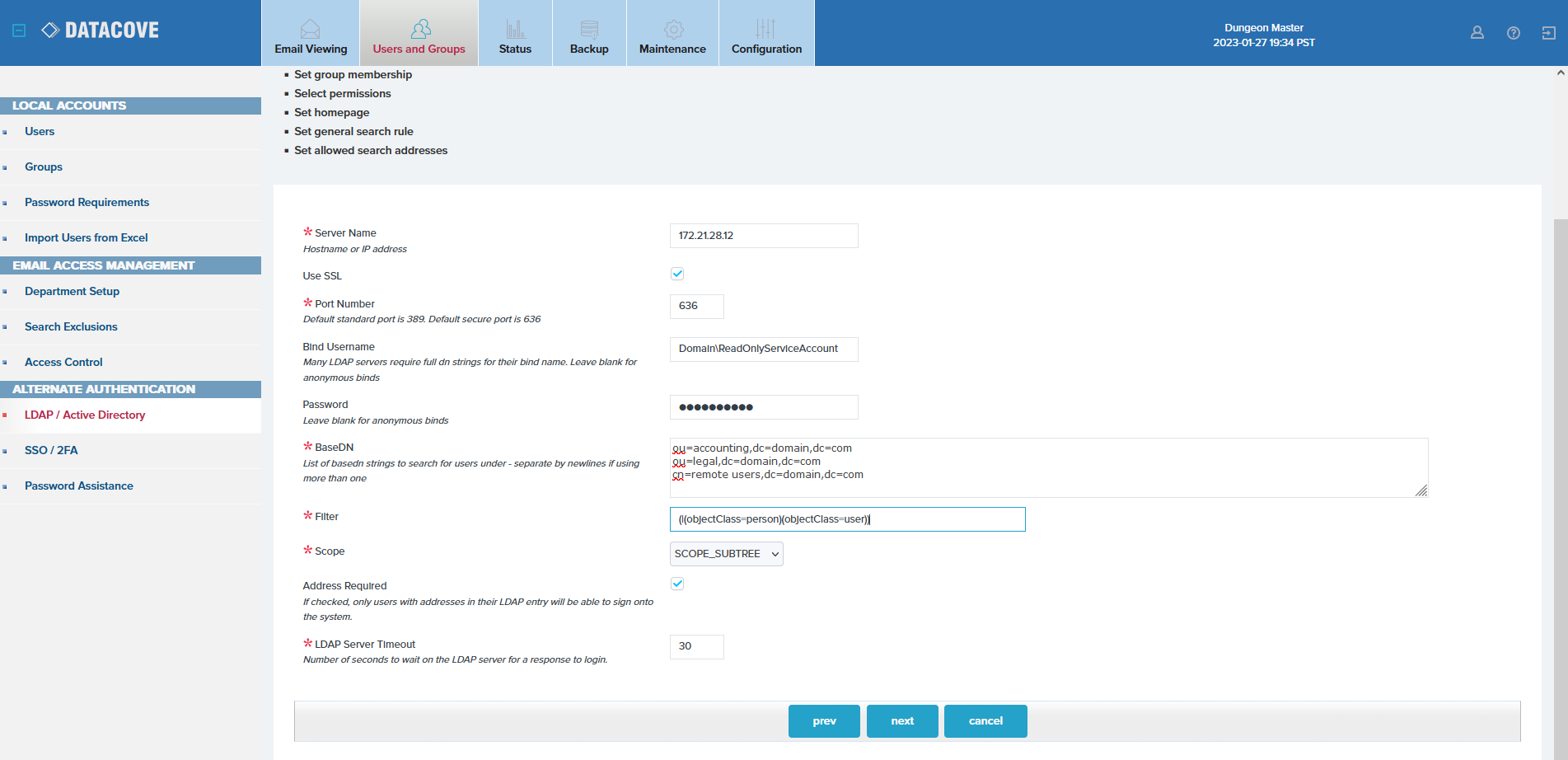Open the user profile icon
Screen dimensions: 1568x760
pyautogui.click(x=1477, y=33)
